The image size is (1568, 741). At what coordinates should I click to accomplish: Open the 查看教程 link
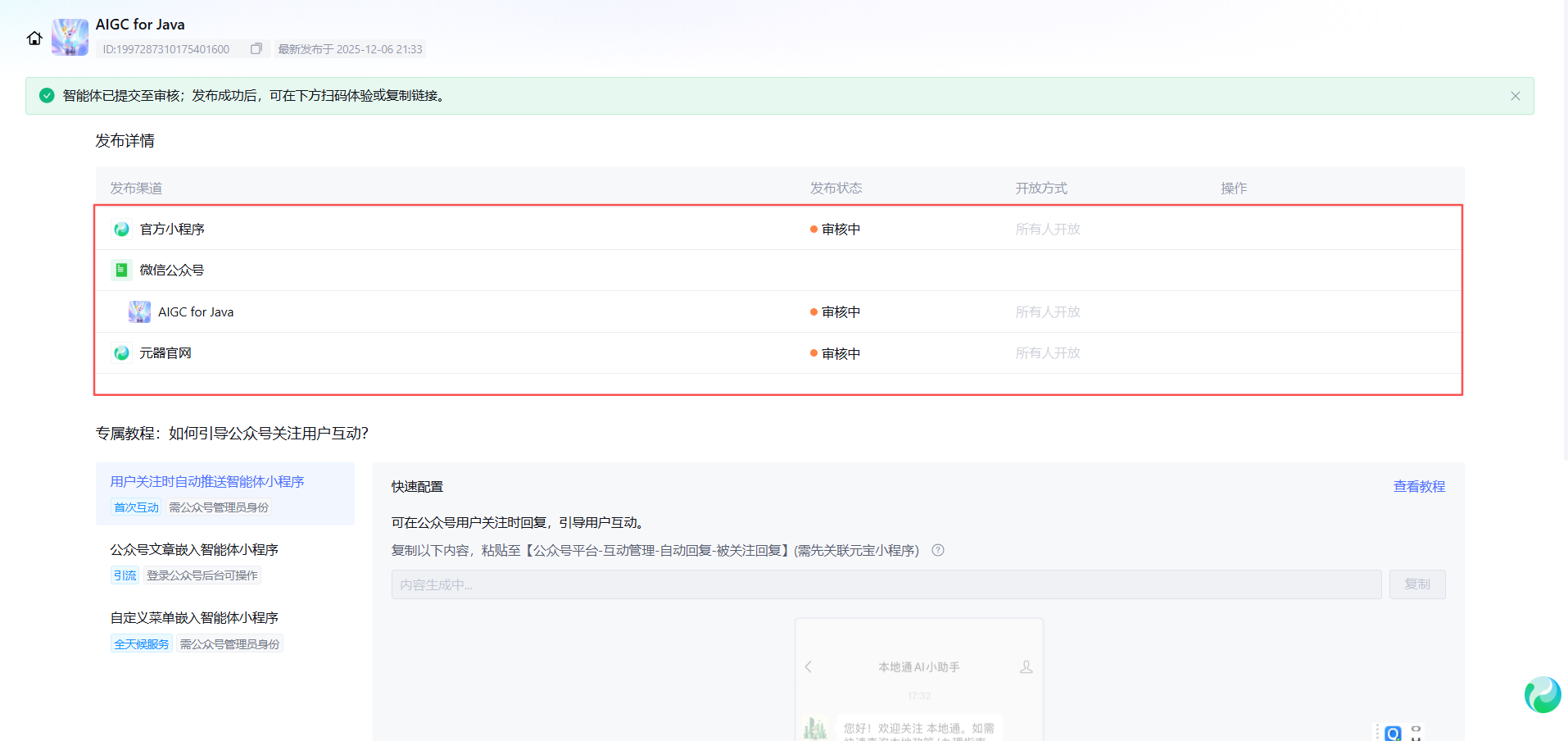pyautogui.click(x=1419, y=487)
